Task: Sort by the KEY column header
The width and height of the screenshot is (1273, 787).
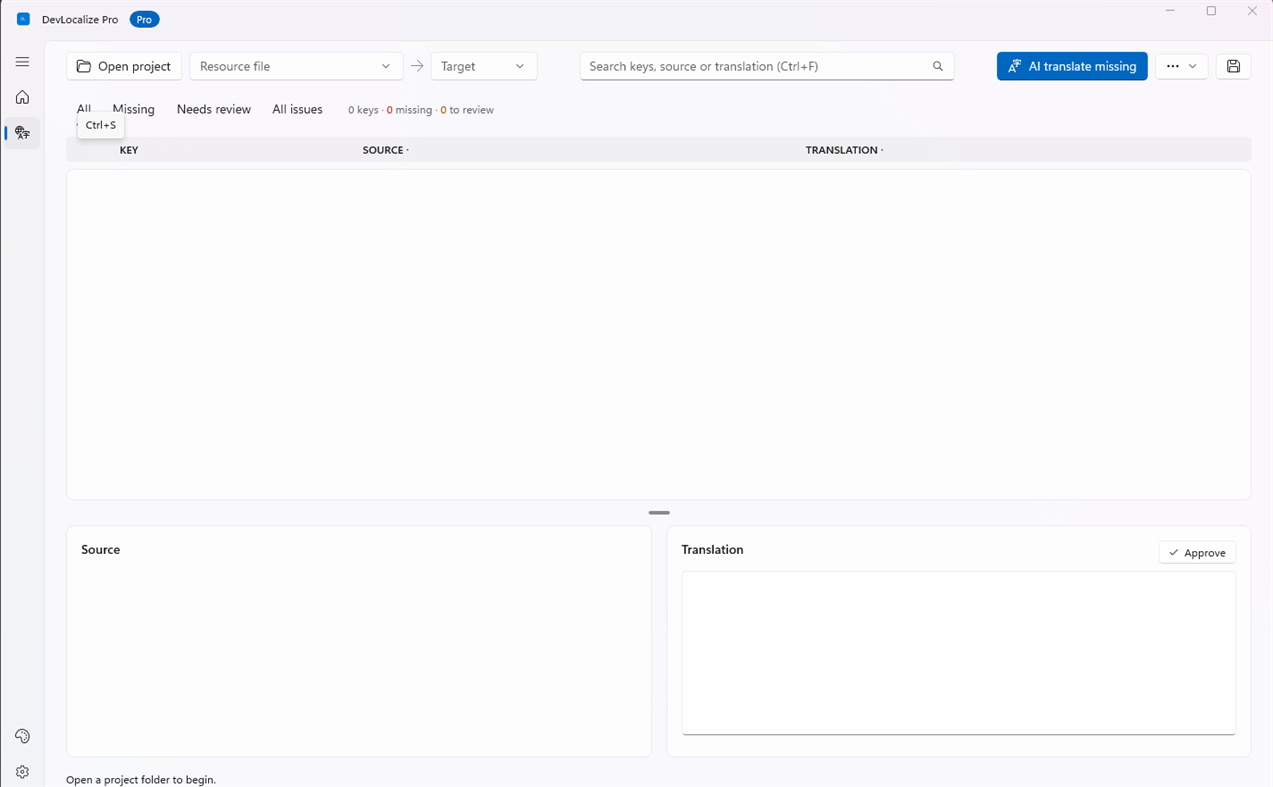Action: click(129, 150)
